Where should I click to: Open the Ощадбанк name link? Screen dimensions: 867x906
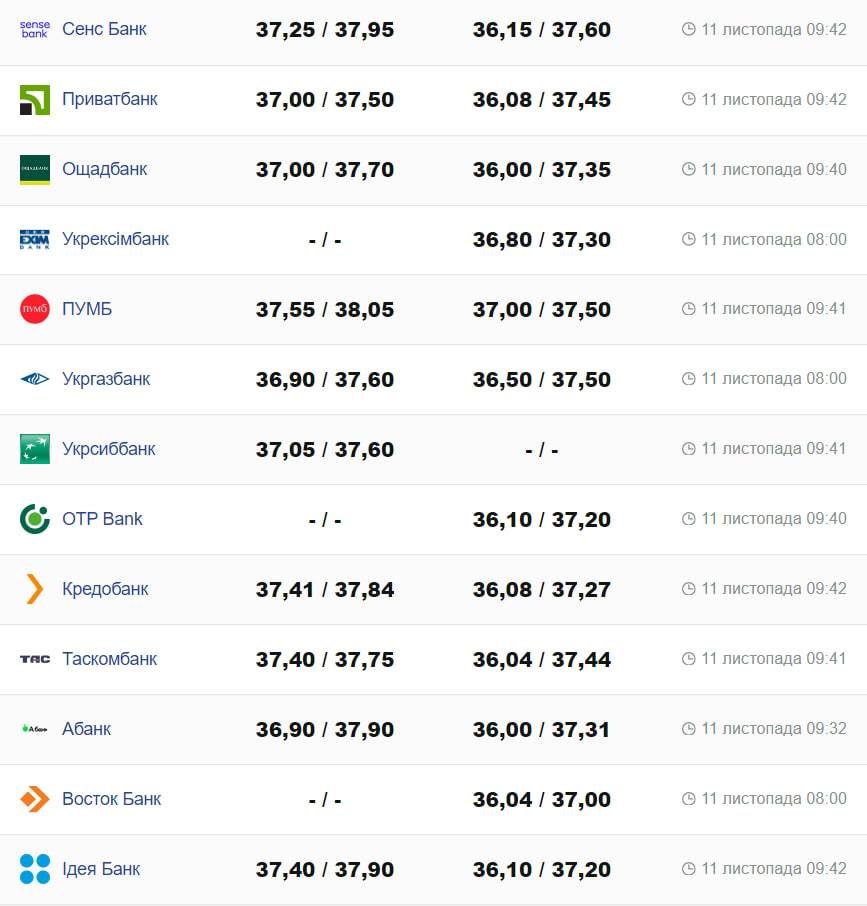coord(105,169)
